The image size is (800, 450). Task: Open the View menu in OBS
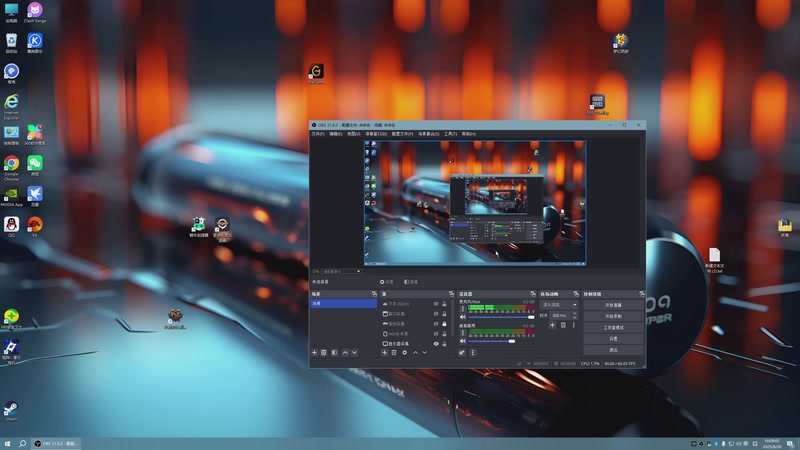[x=354, y=134]
